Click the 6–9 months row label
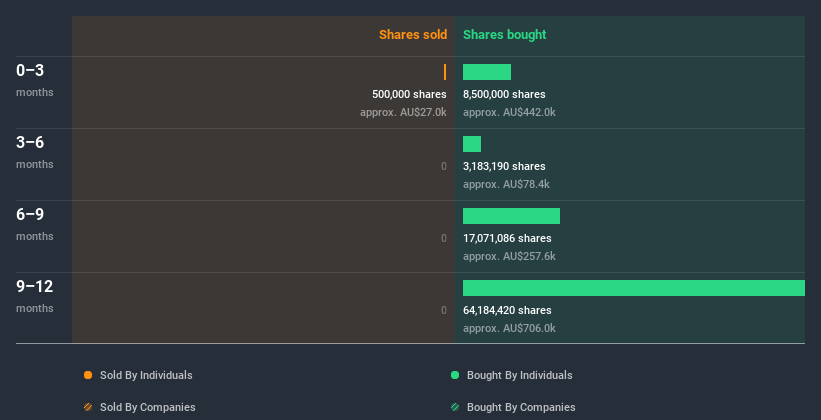Viewport: 821px width, 420px height. tap(35, 224)
